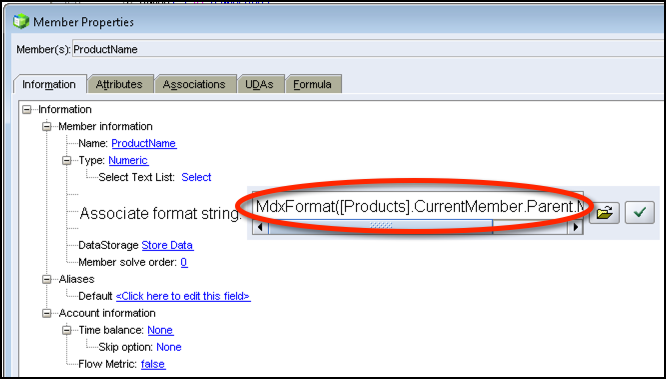
Task: Click the Select Text List label
Action: [x=136, y=177]
